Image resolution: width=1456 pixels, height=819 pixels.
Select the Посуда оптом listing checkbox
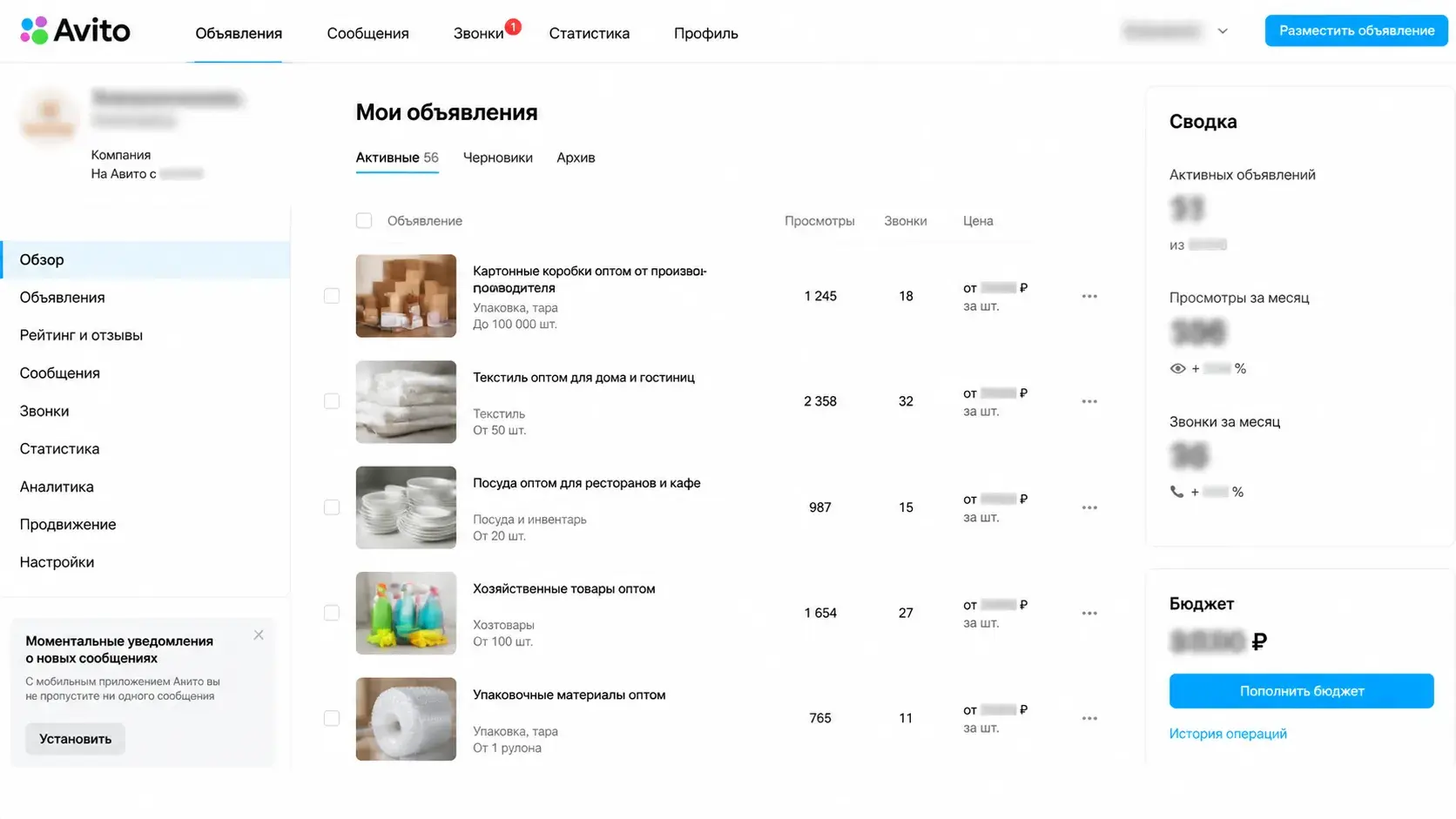click(x=332, y=507)
